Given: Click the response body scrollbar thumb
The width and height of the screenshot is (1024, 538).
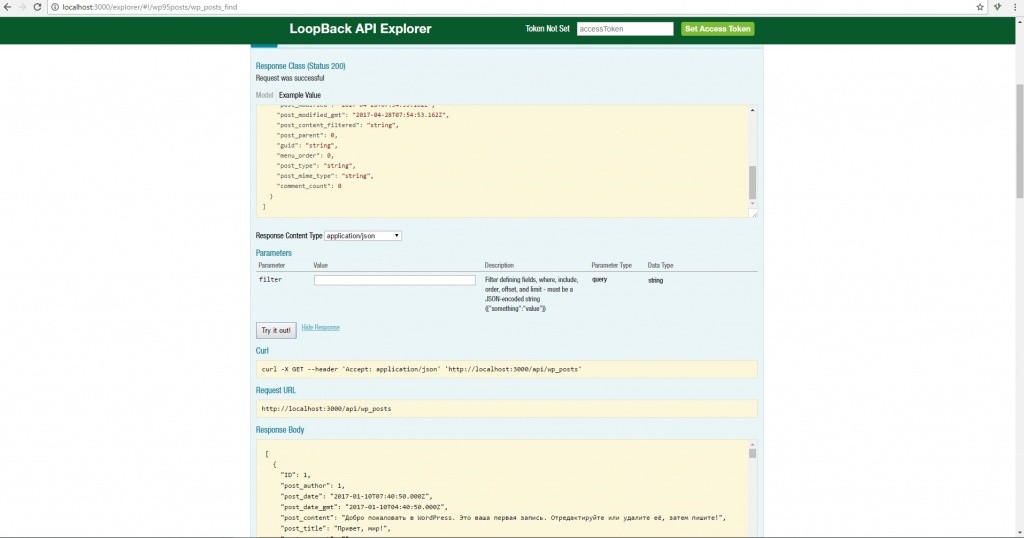Looking at the screenshot, I should click(x=752, y=453).
